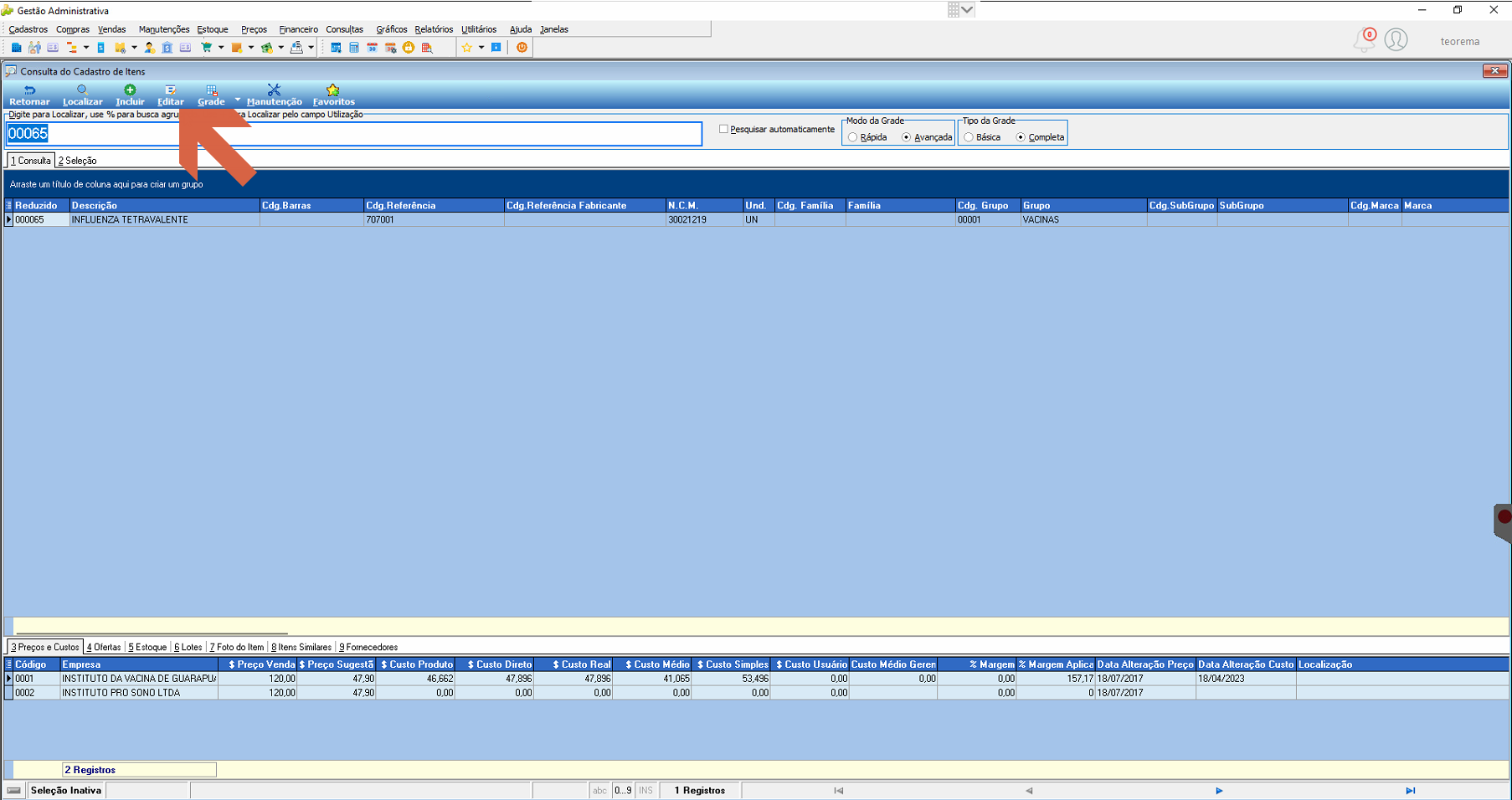Click the bank building toolbar icon
1512x800 pixels.
pos(167,48)
